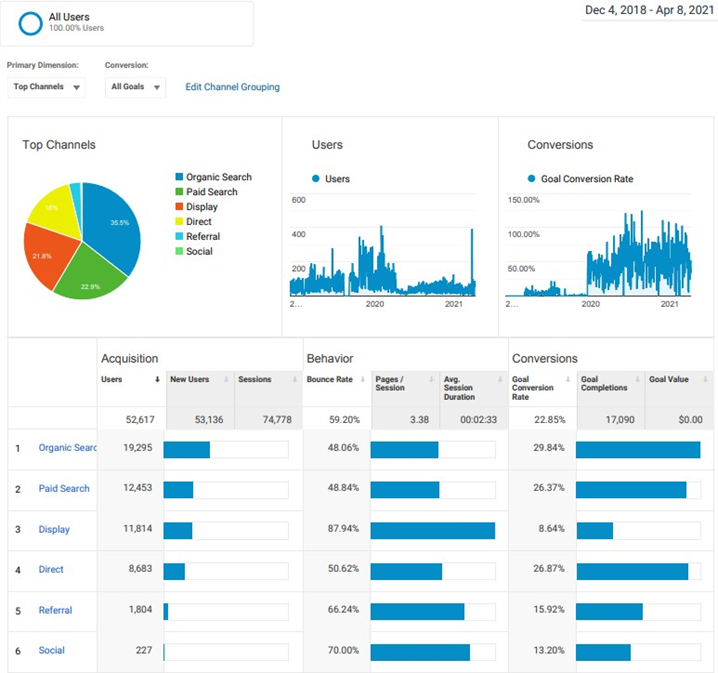Click Display bounce rate bar
The width and height of the screenshot is (718, 673).
[x=433, y=531]
